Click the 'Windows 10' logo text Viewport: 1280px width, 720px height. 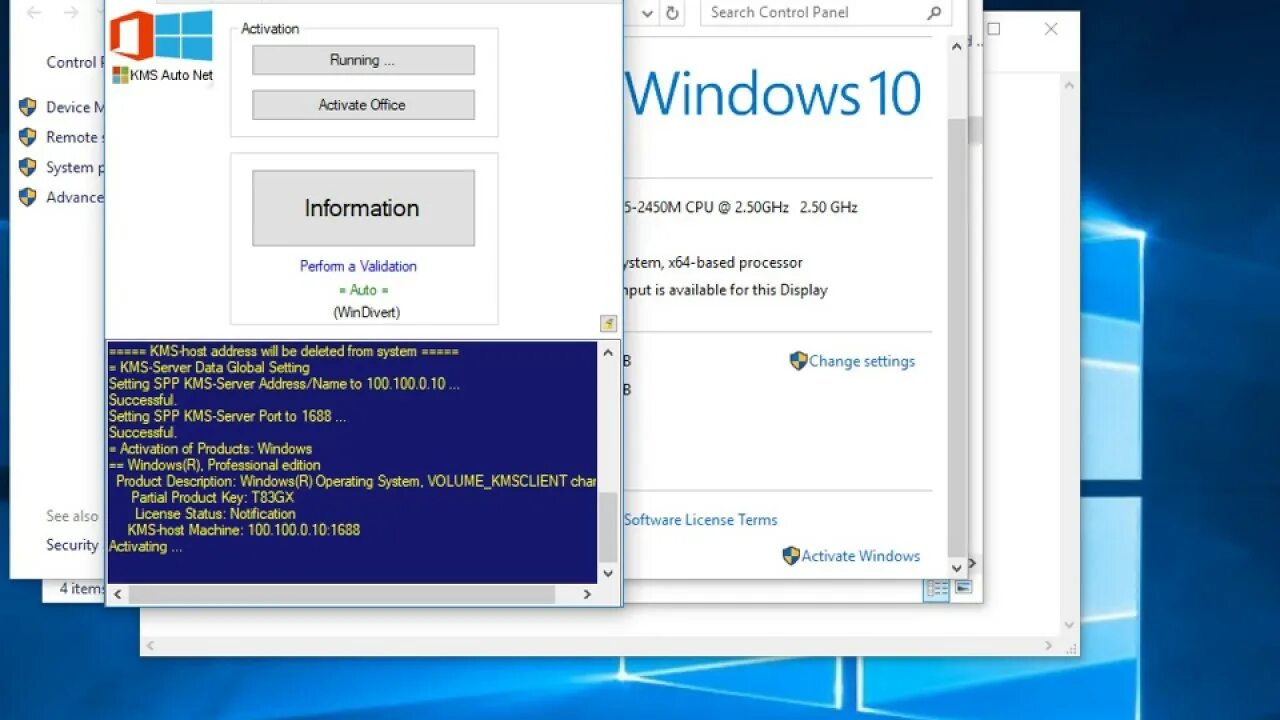coord(772,93)
